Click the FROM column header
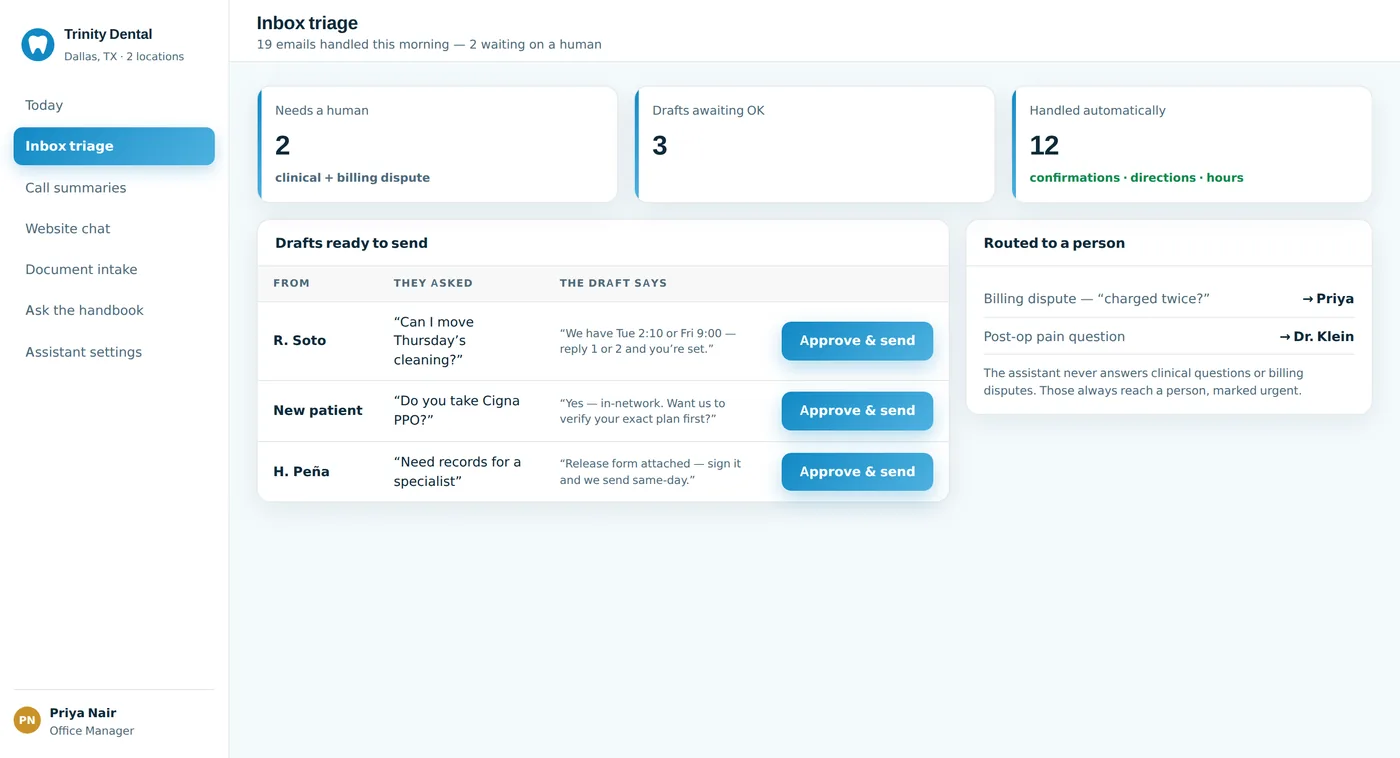Image resolution: width=1400 pixels, height=758 pixels. (292, 283)
